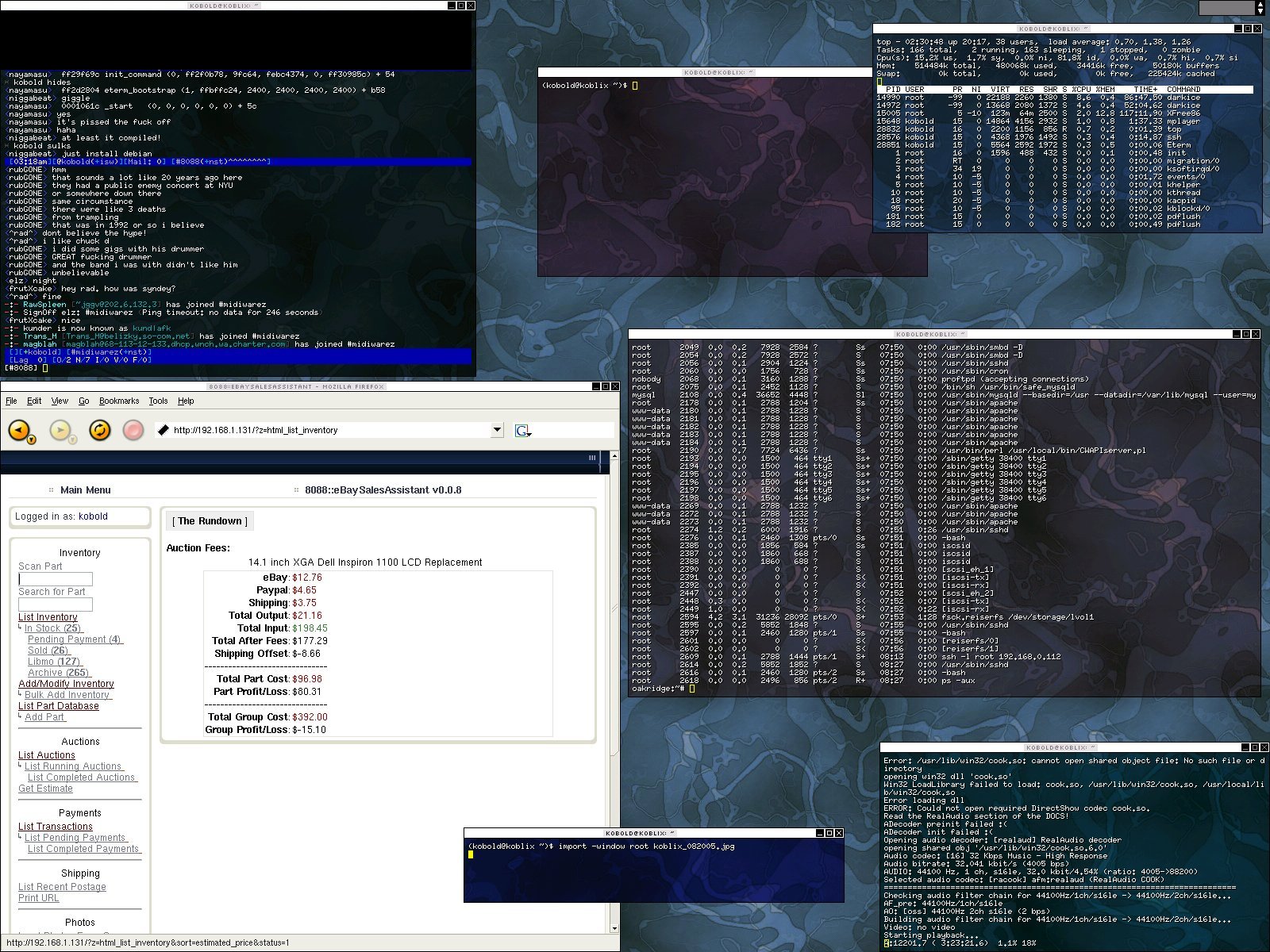The width and height of the screenshot is (1270, 952).
Task: Open the List Running Auctions link
Action: 74,766
